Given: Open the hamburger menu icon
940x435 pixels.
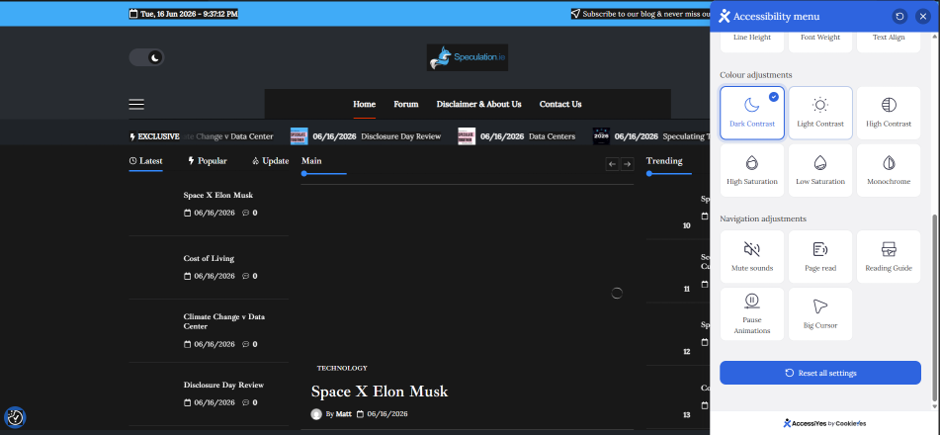Looking at the screenshot, I should click(x=137, y=104).
